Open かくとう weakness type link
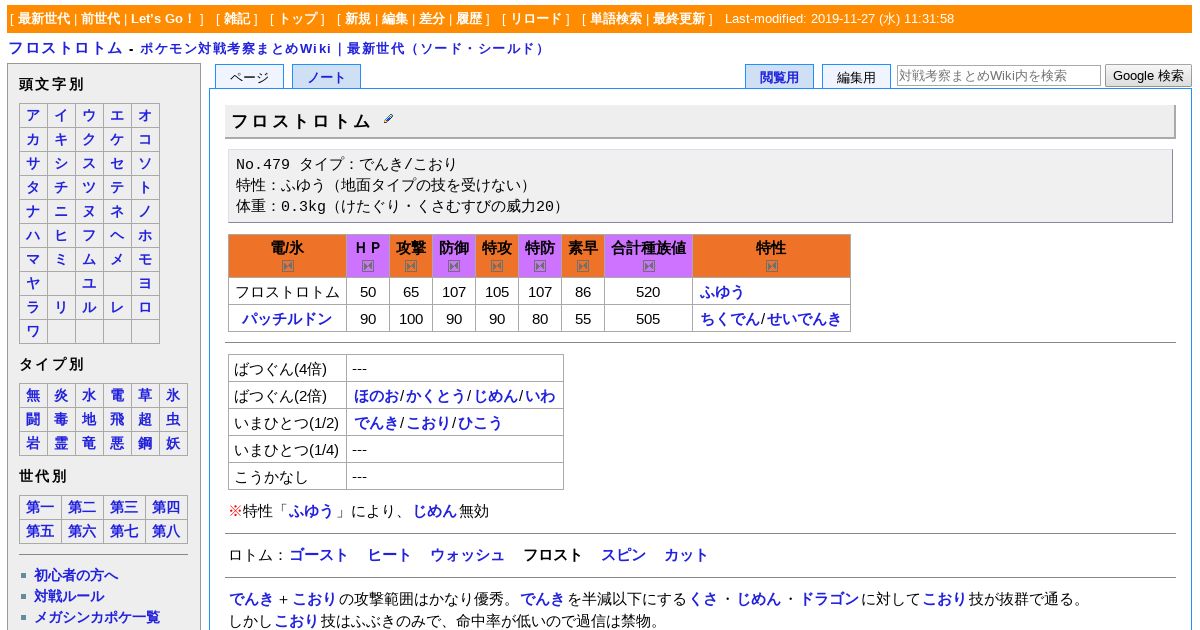The width and height of the screenshot is (1200, 630). pyautogui.click(x=435, y=396)
